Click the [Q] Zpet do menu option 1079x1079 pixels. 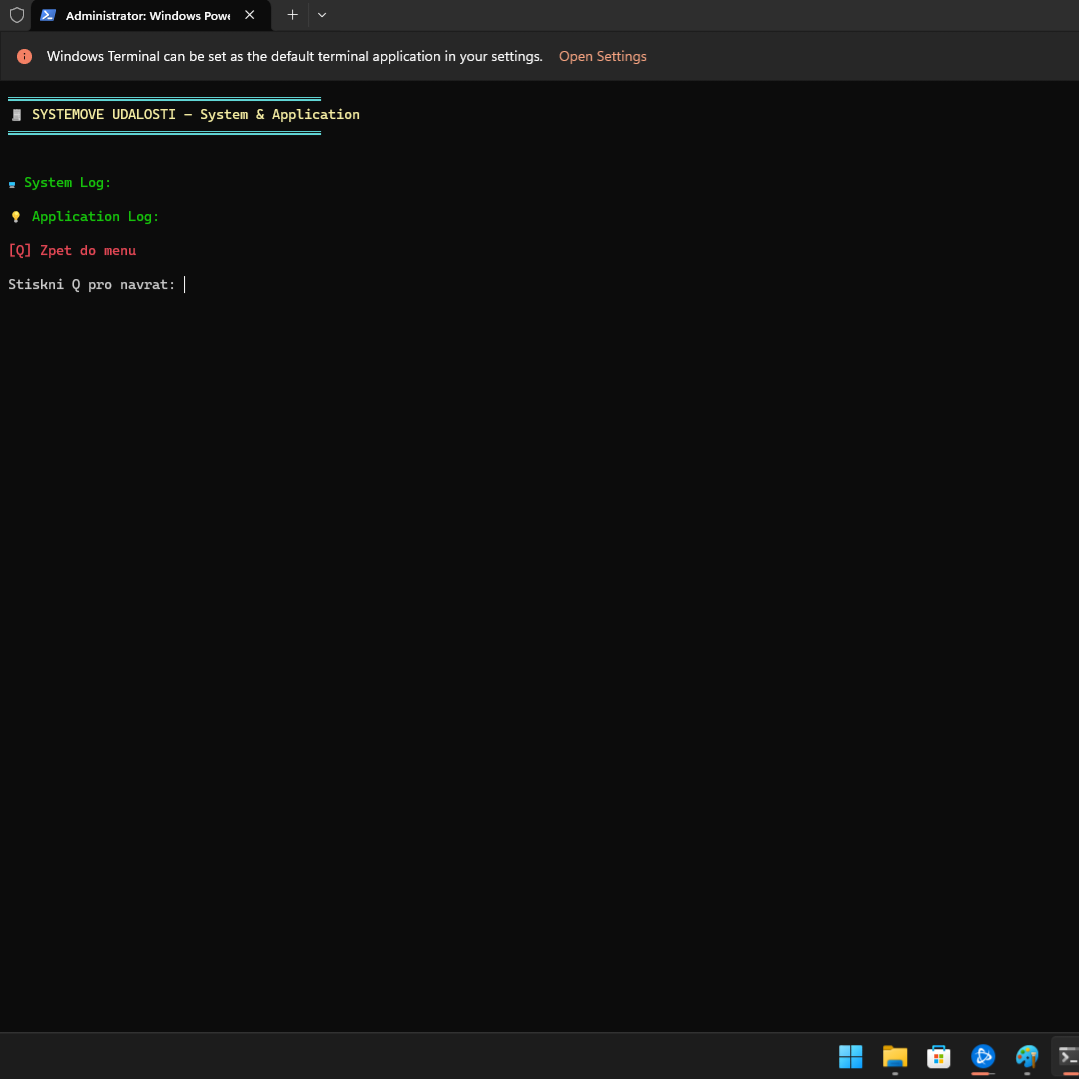pyautogui.click(x=72, y=251)
